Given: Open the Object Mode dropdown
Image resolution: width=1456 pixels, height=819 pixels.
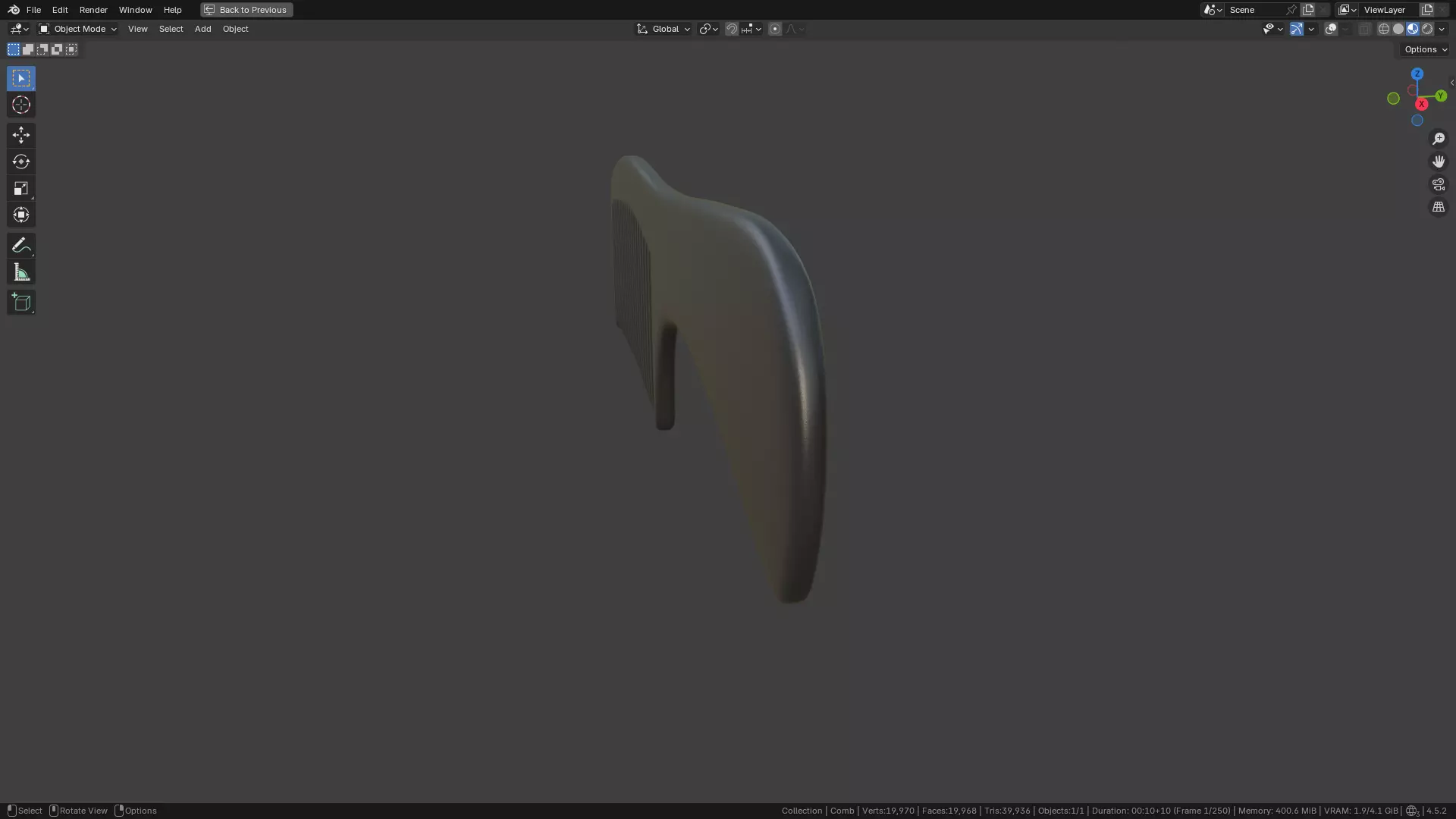Looking at the screenshot, I should (x=78, y=29).
